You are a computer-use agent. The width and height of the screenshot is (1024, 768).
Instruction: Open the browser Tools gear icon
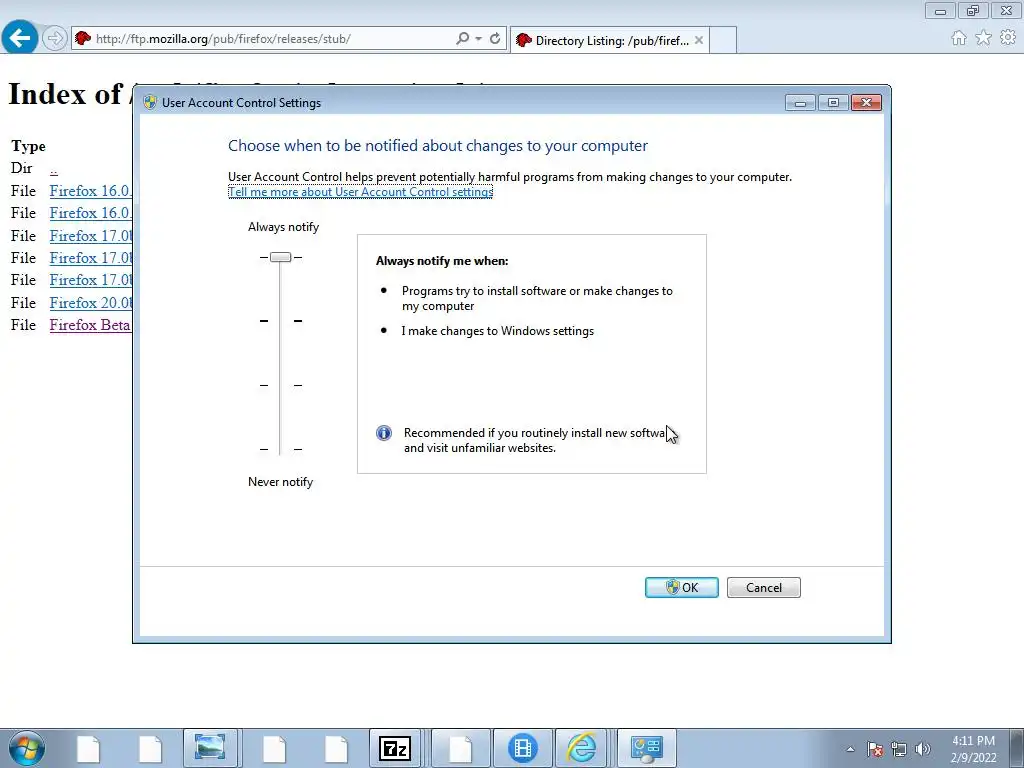1008,38
